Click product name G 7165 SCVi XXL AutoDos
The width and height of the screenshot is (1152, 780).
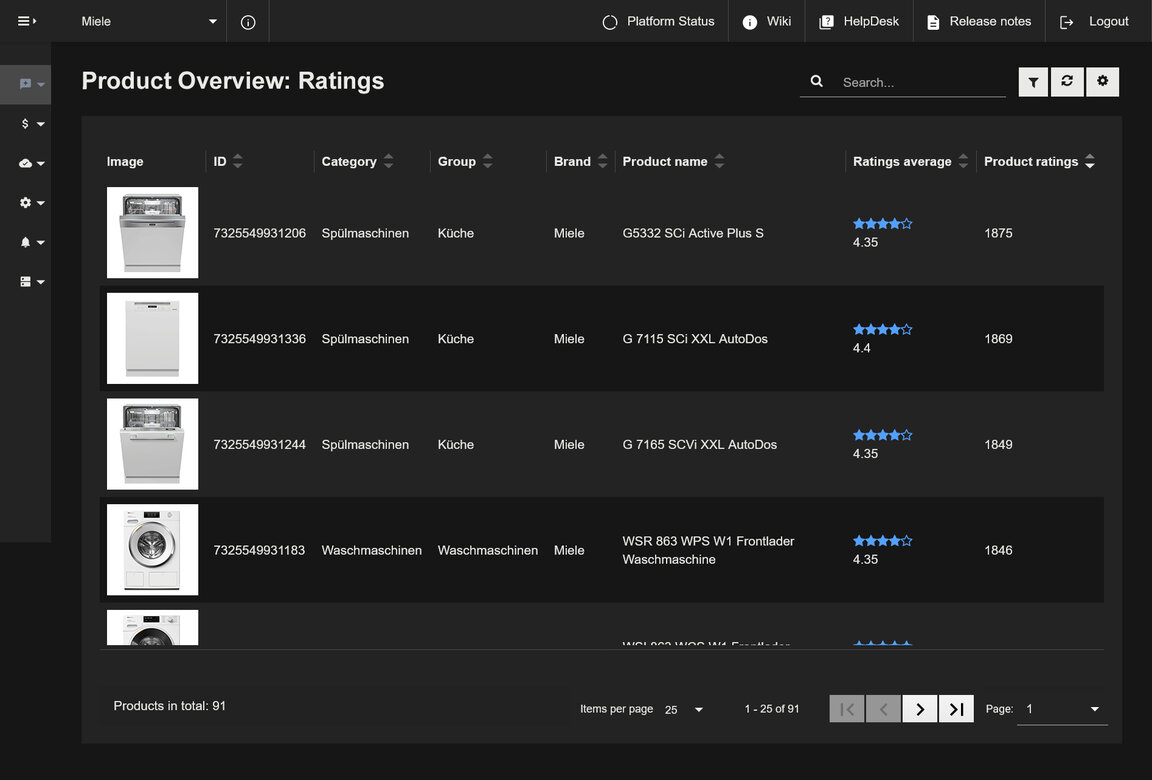[699, 445]
